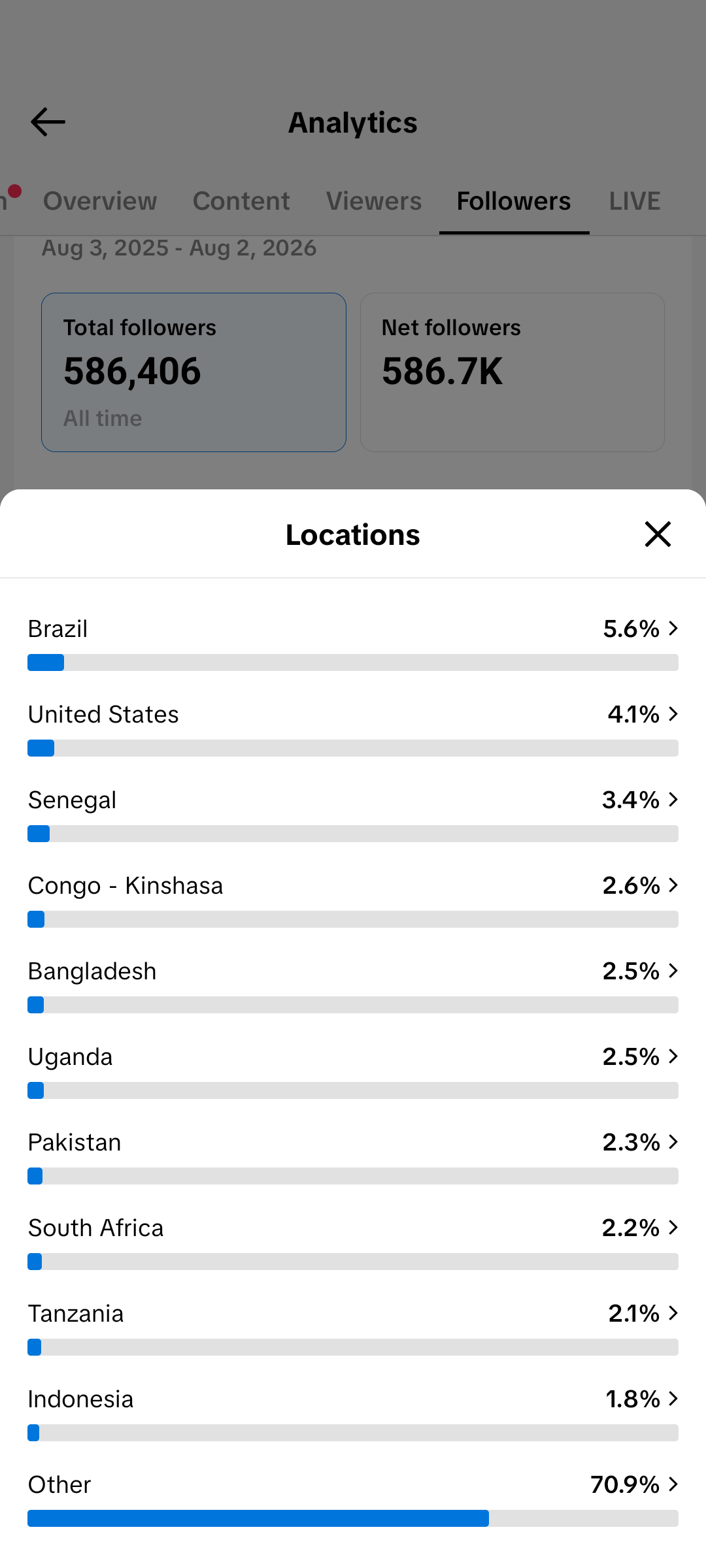Switch to the Overview tab

100,201
